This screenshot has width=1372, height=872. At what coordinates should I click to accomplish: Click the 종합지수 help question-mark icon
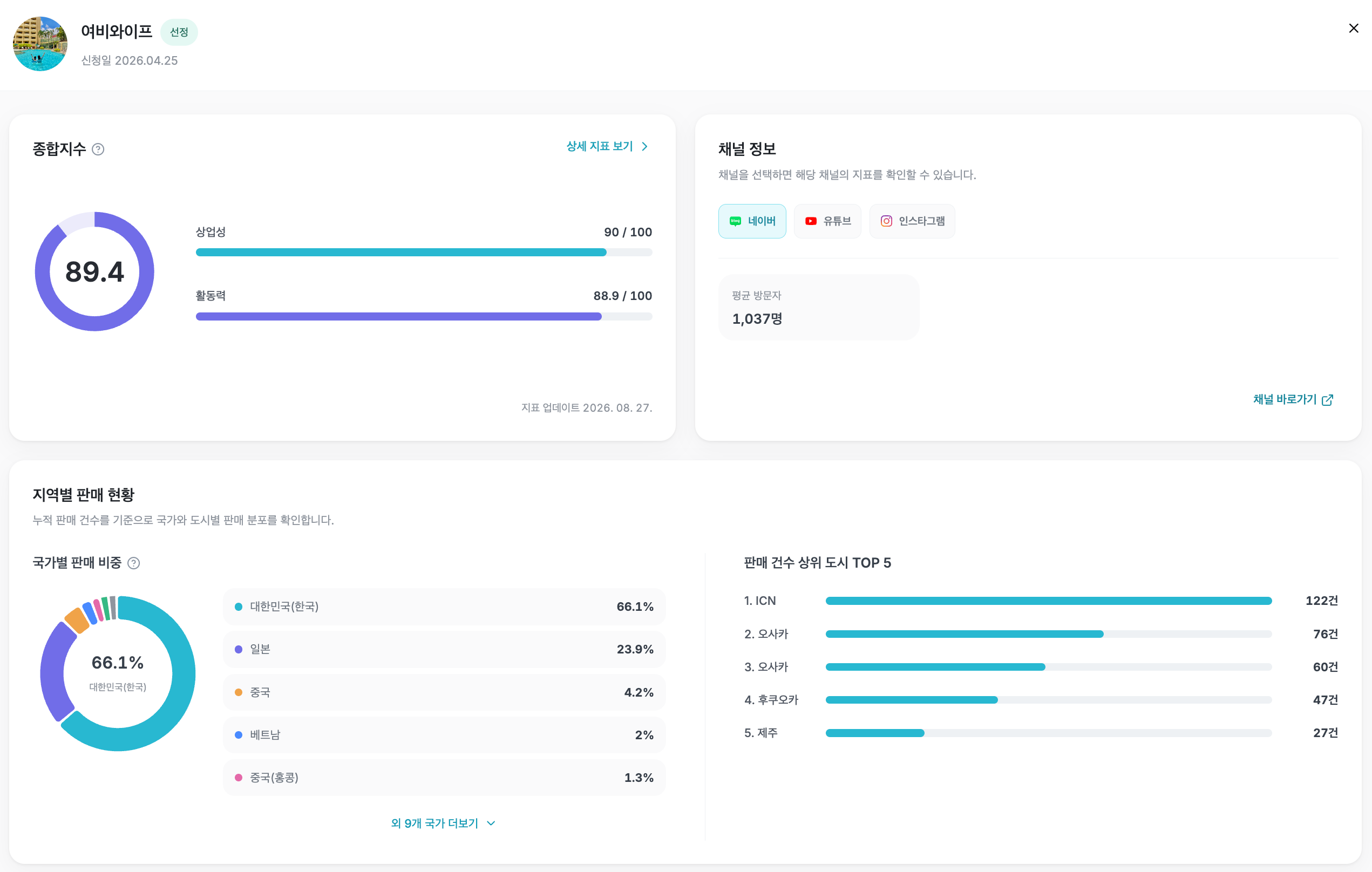click(x=98, y=149)
